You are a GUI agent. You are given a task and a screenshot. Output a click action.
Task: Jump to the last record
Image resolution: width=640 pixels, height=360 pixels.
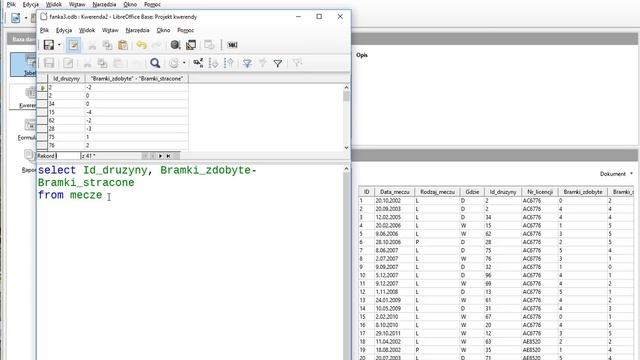pyautogui.click(x=168, y=156)
